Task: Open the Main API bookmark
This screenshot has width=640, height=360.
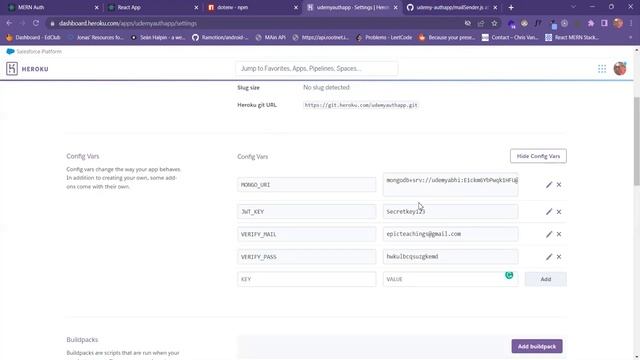Action: coord(271,37)
